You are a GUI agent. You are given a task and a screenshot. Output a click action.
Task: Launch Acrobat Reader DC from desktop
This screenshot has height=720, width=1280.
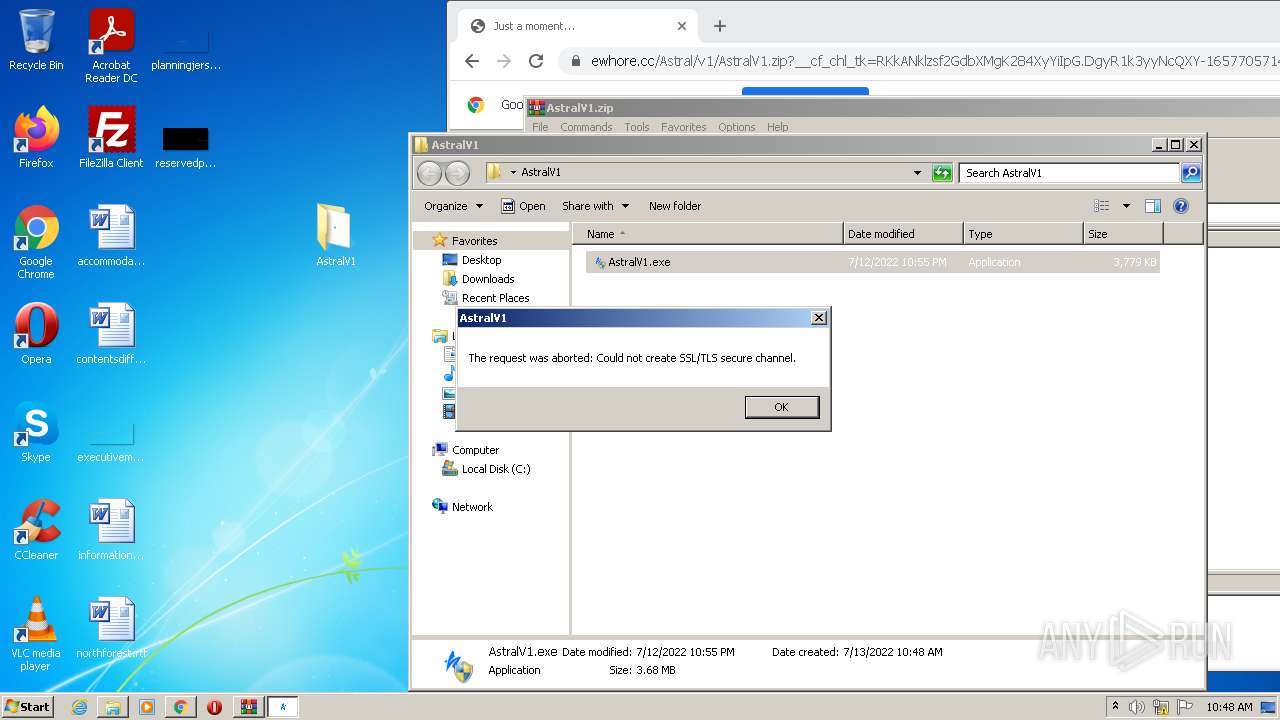111,46
